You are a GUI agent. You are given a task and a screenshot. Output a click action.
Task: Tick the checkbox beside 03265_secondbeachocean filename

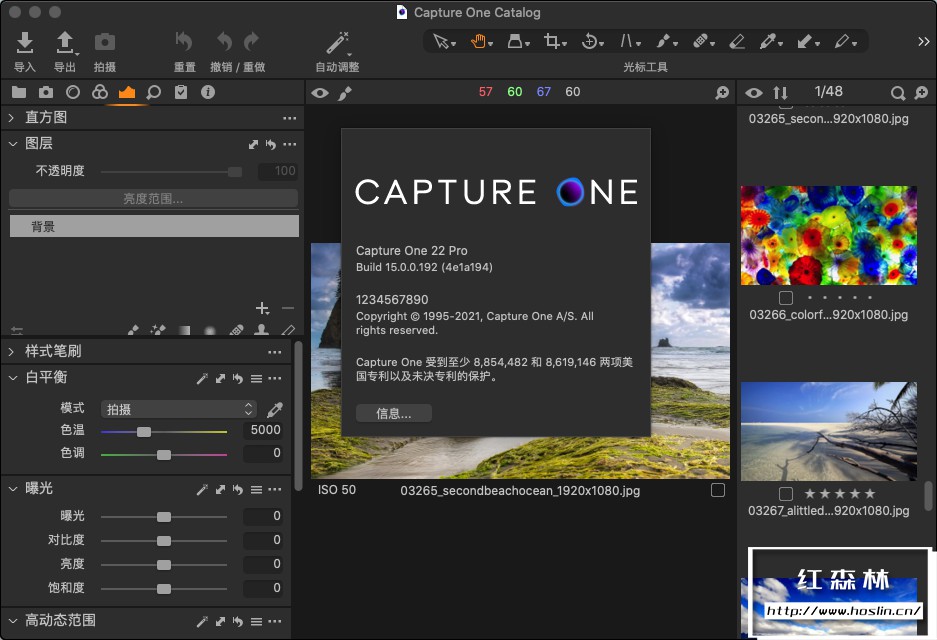717,490
